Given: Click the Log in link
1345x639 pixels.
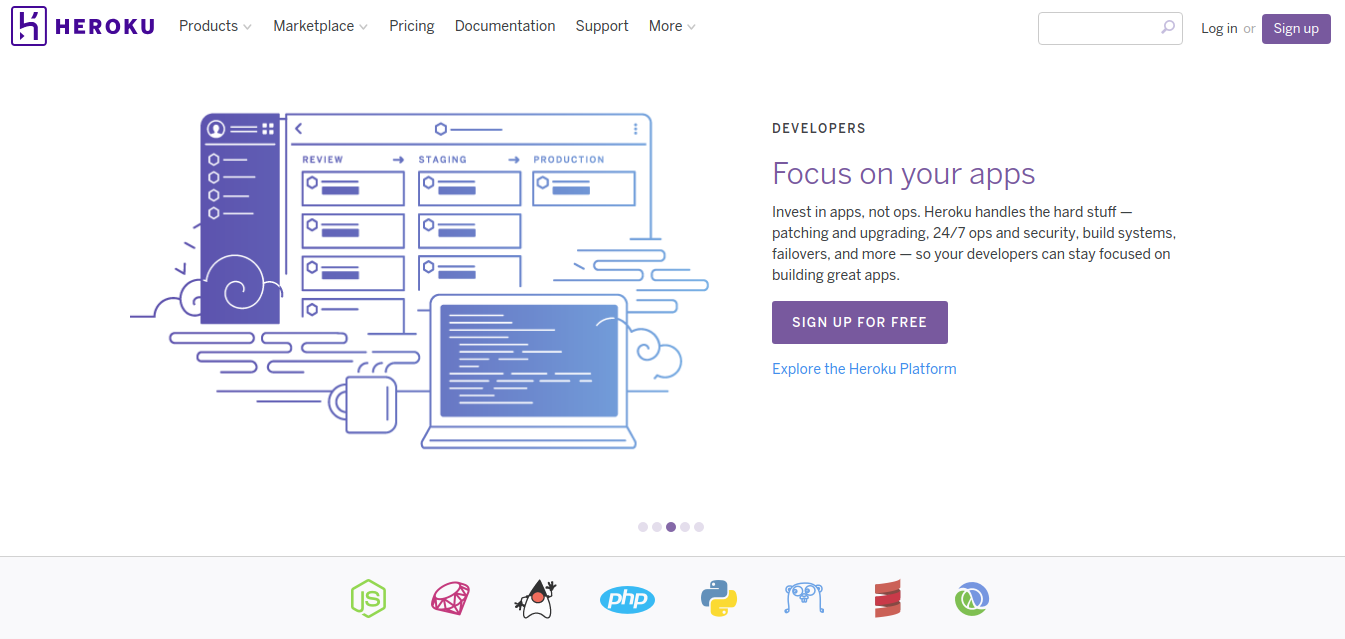Looking at the screenshot, I should click(x=1219, y=28).
